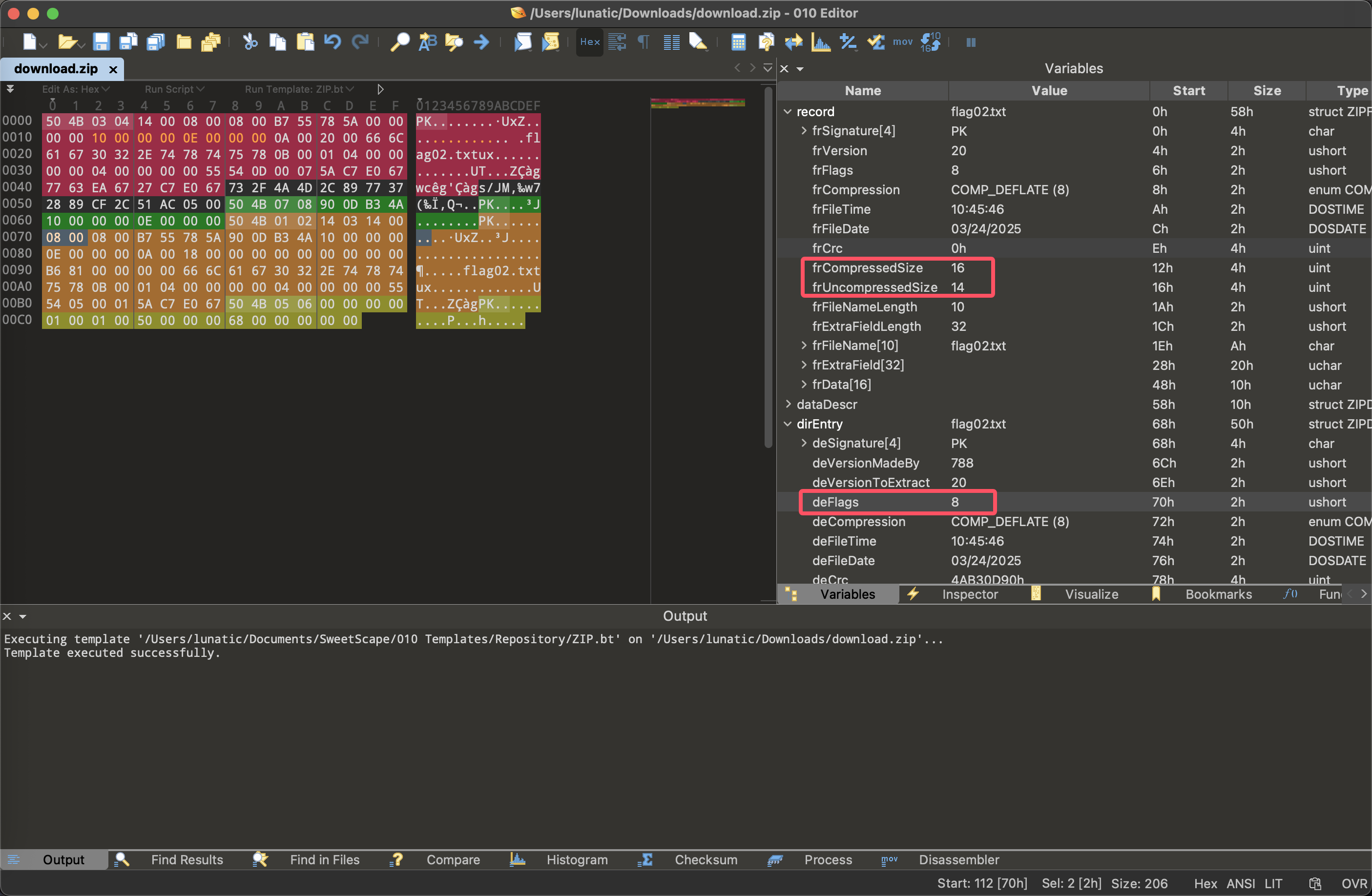Screen dimensions: 1372x896
Task: Collapse the record struct row
Action: coord(788,112)
